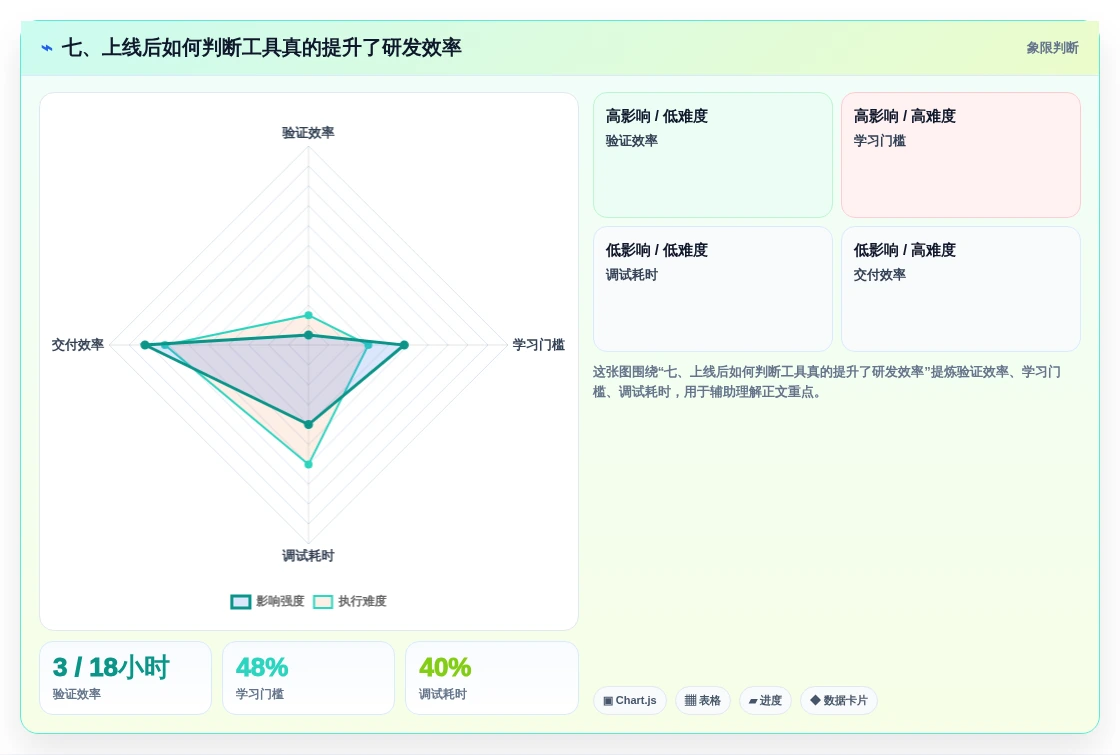
Task: Click the light teal data point near 调试耗时 axis
Action: point(309,464)
